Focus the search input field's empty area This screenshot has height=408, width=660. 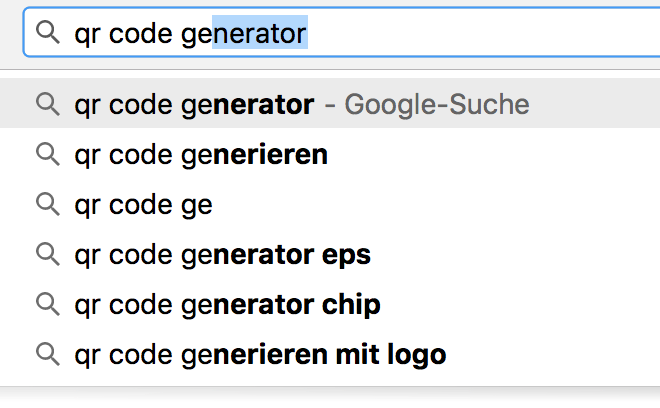[x=480, y=34]
